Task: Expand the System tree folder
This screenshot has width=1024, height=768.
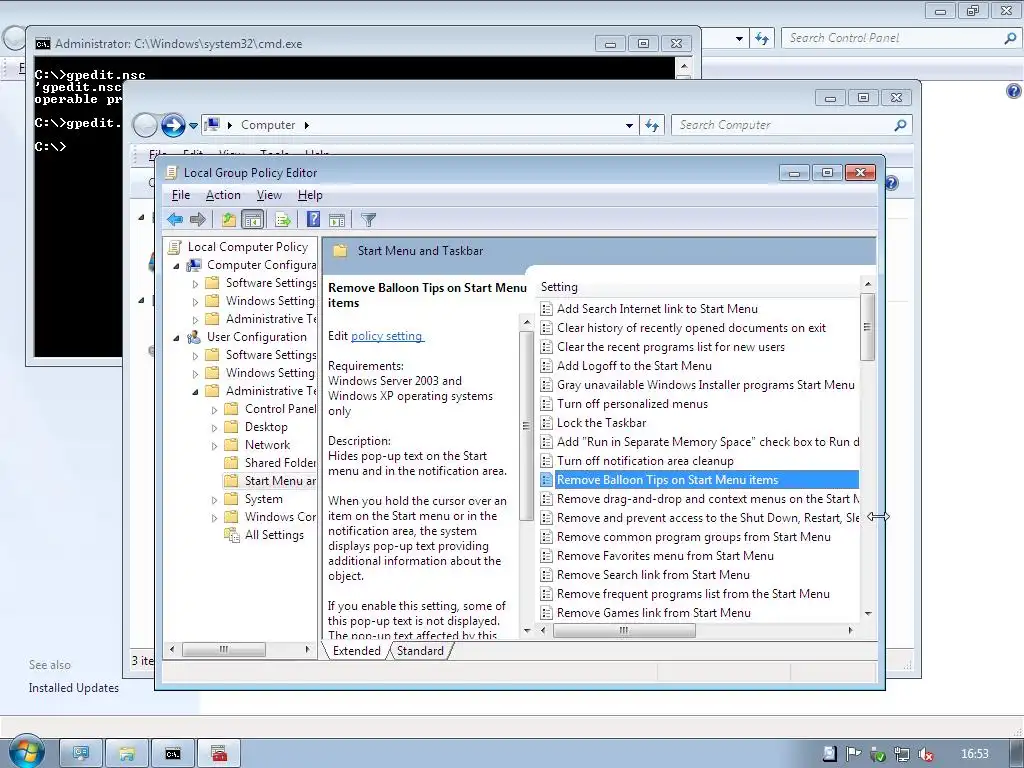Action: 214,500
